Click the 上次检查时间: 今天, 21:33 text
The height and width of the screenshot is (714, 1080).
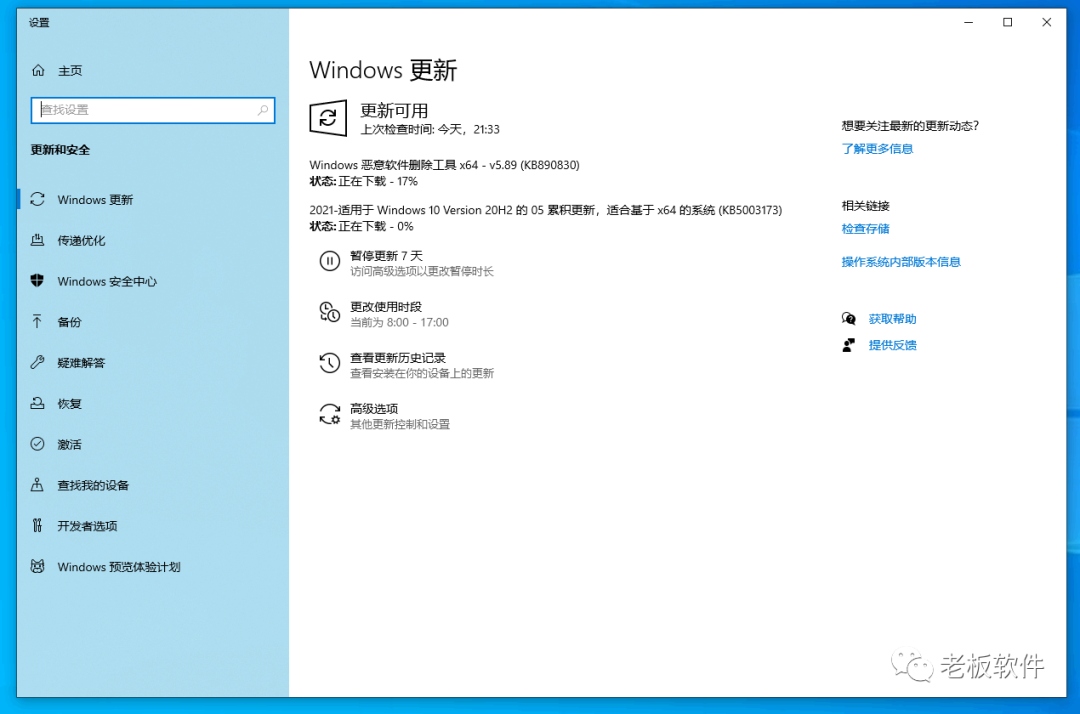coord(430,129)
